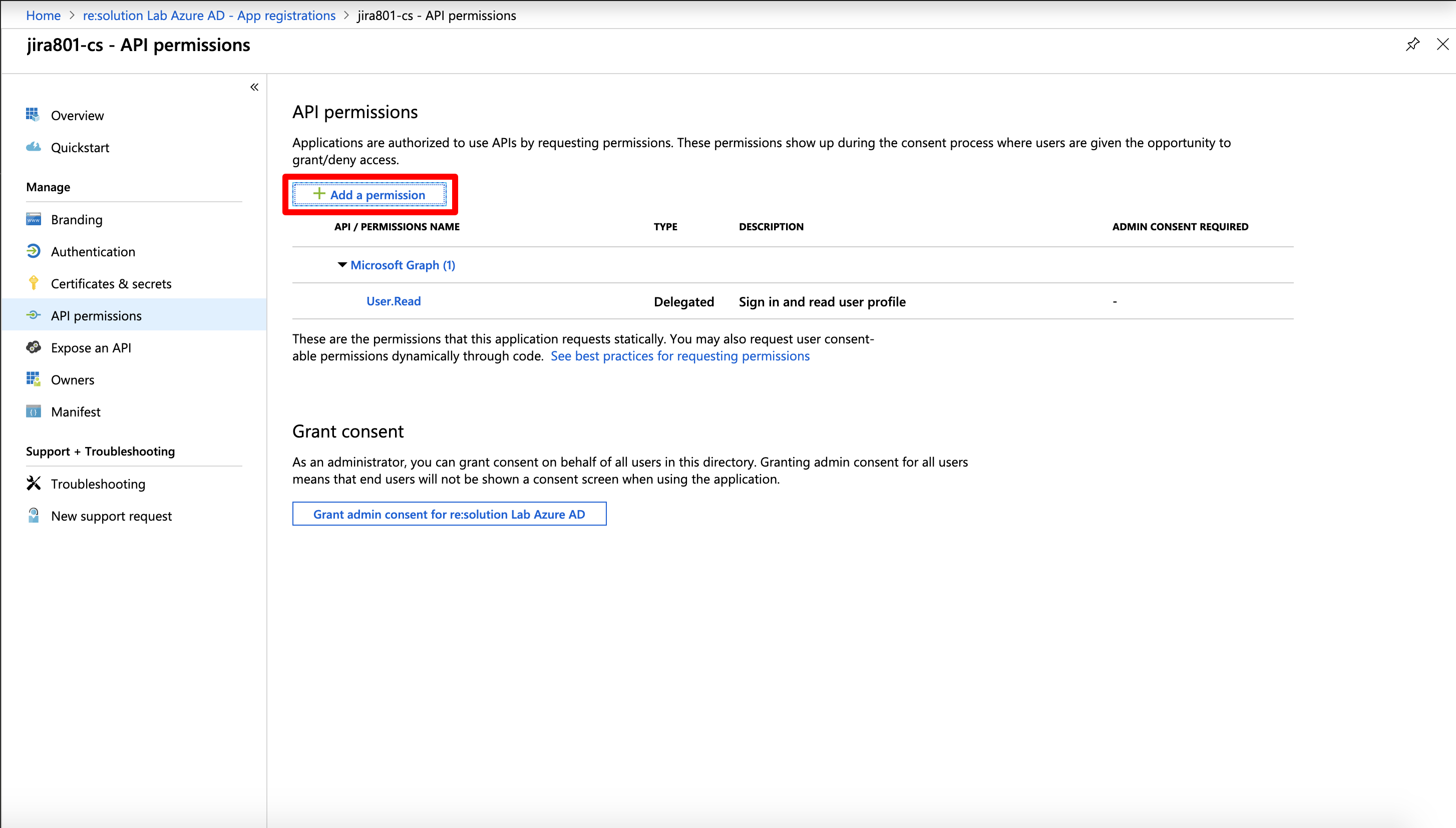Image resolution: width=1456 pixels, height=828 pixels.
Task: Click the Delegated type cell
Action: [683, 301]
